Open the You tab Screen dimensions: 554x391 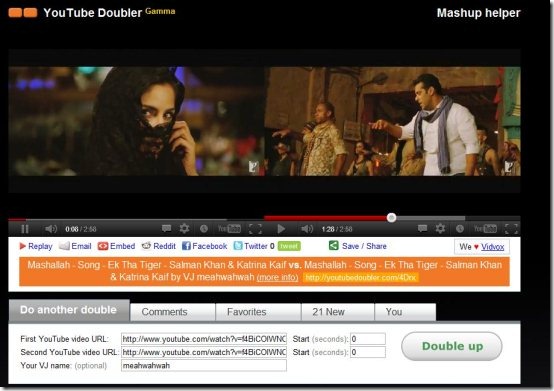coord(405,312)
